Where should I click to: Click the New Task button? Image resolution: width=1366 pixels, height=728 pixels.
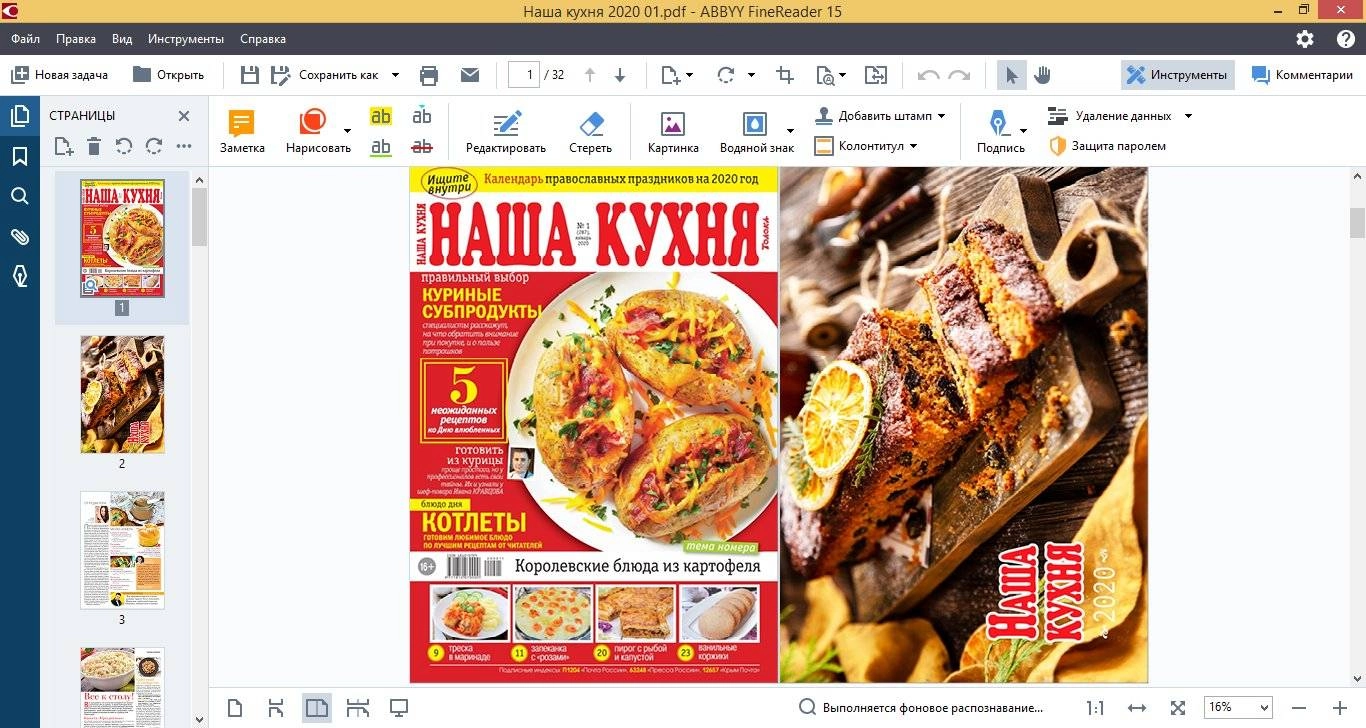coord(59,75)
